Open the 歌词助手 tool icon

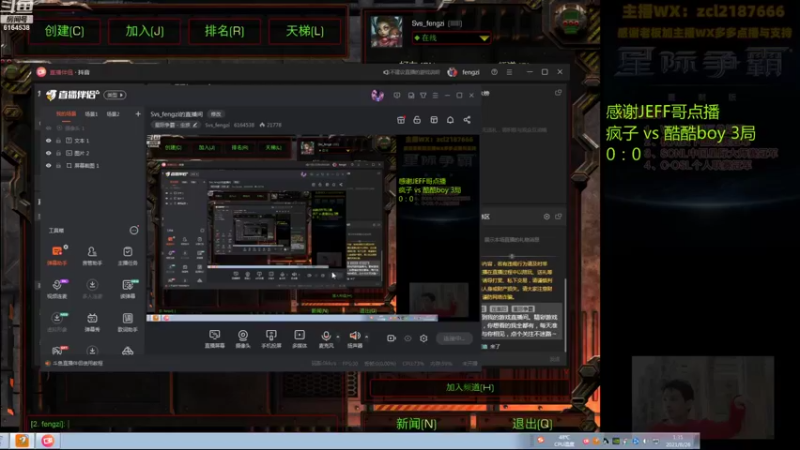coord(128,322)
